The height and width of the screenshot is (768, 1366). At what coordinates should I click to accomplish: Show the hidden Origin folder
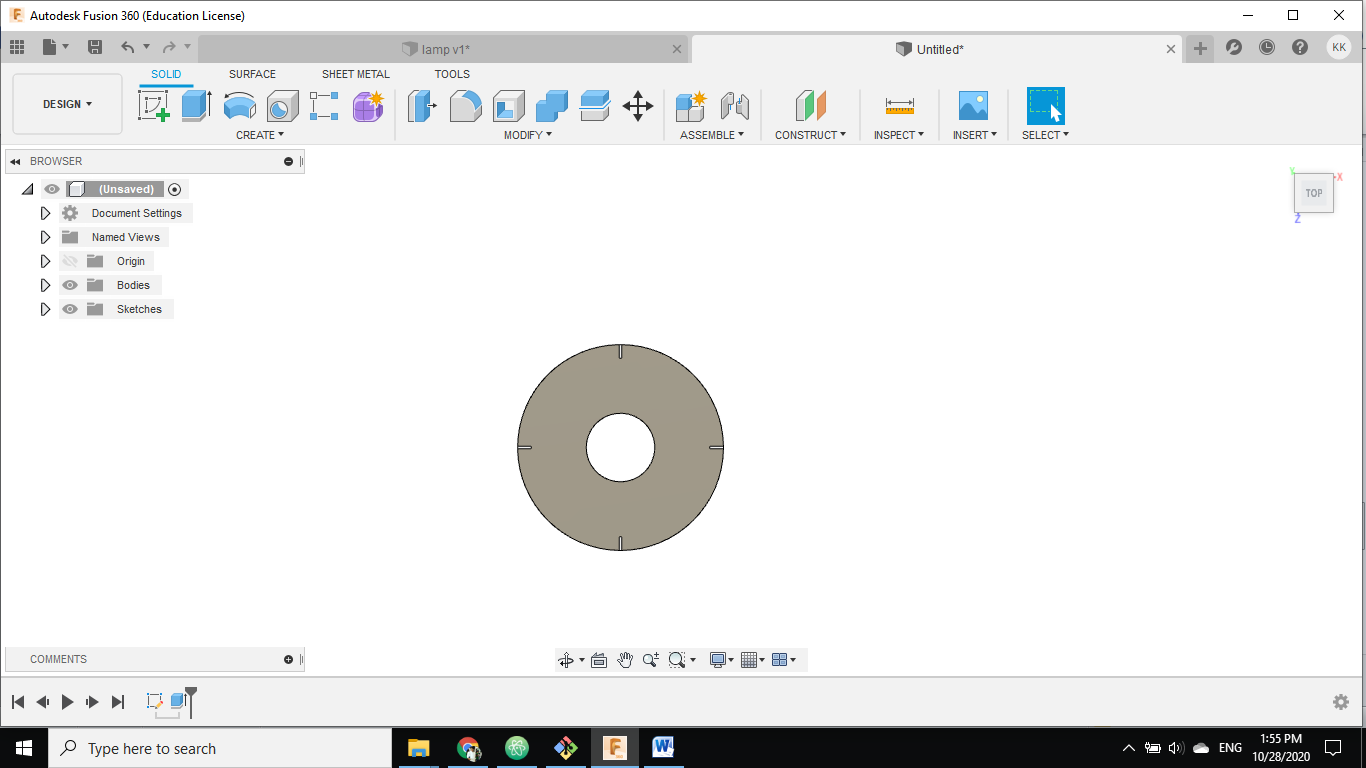pos(70,261)
